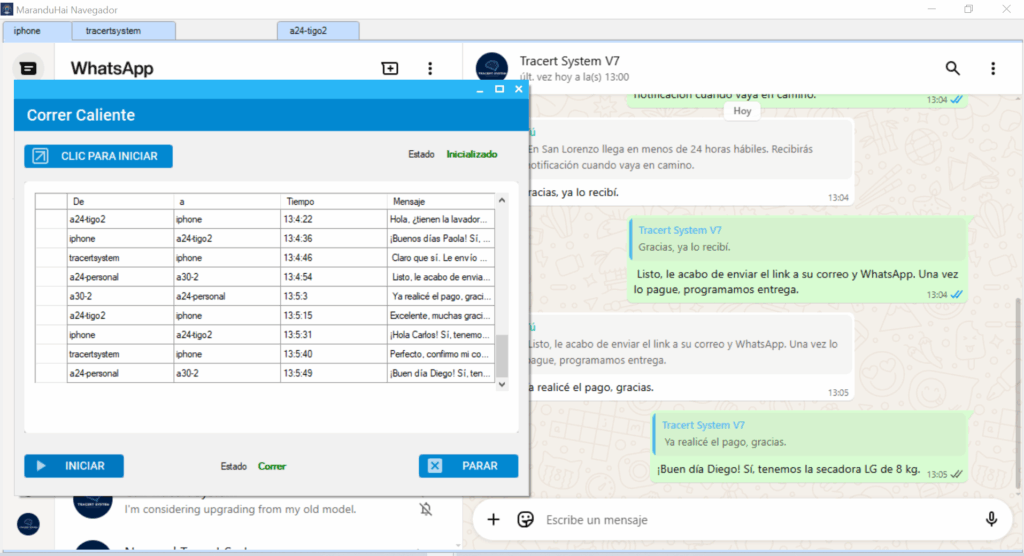Click the plus attach icon in message bar
This screenshot has height=556, width=1024.
[x=493, y=519]
